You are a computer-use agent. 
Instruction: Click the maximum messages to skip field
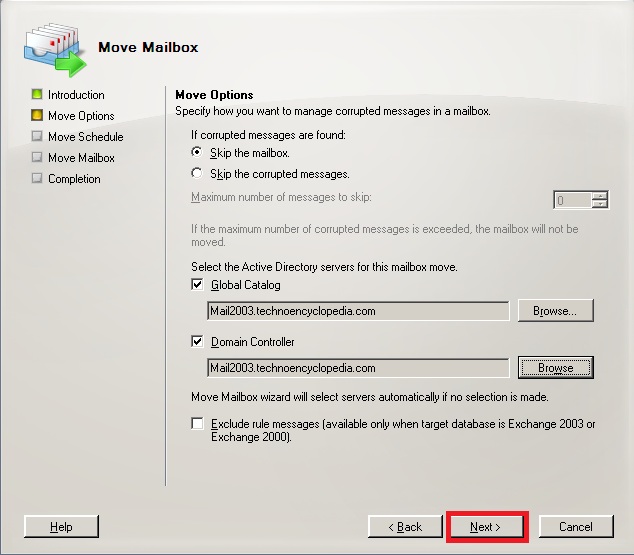(573, 200)
